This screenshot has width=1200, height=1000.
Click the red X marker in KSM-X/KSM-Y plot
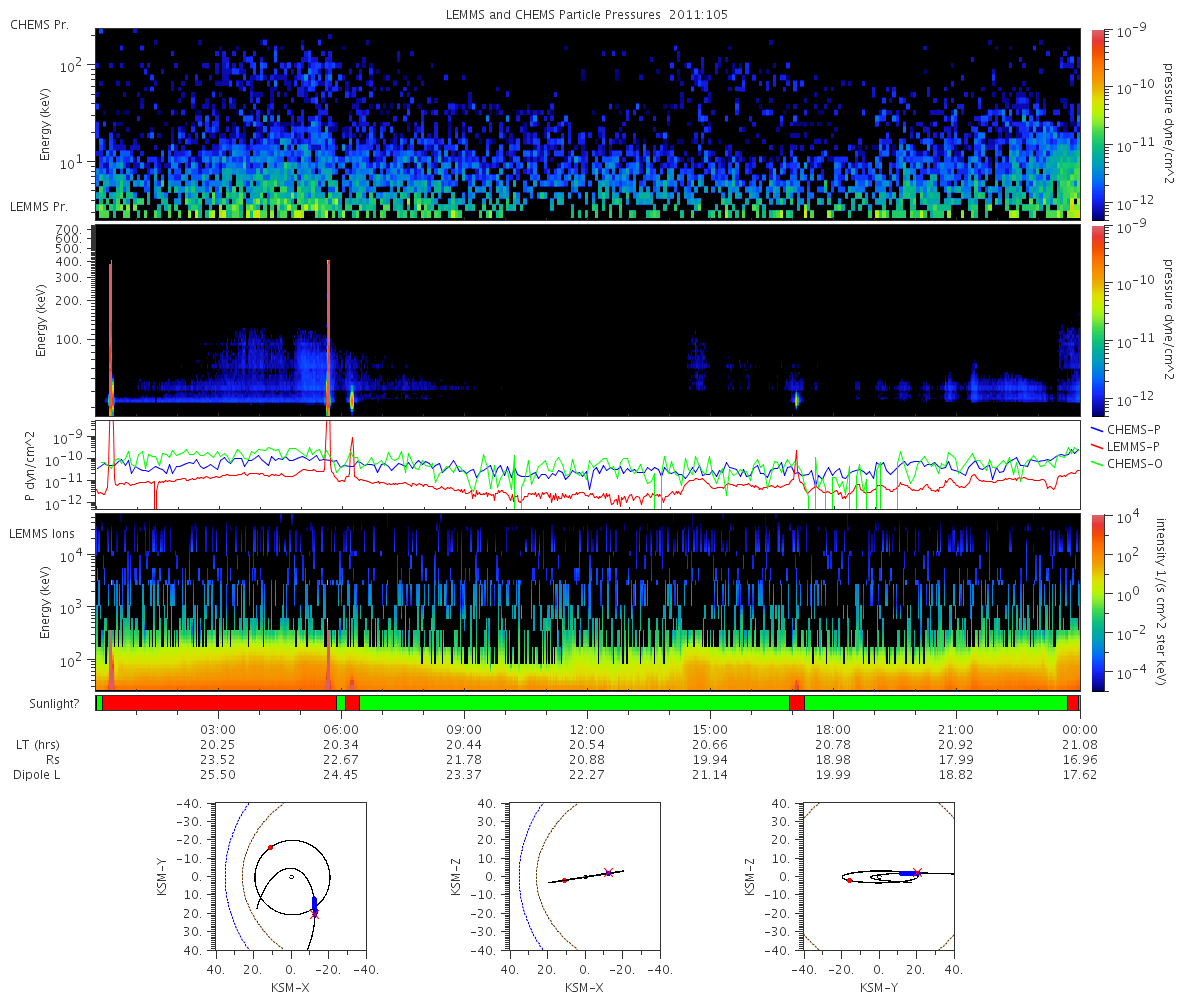pyautogui.click(x=315, y=914)
